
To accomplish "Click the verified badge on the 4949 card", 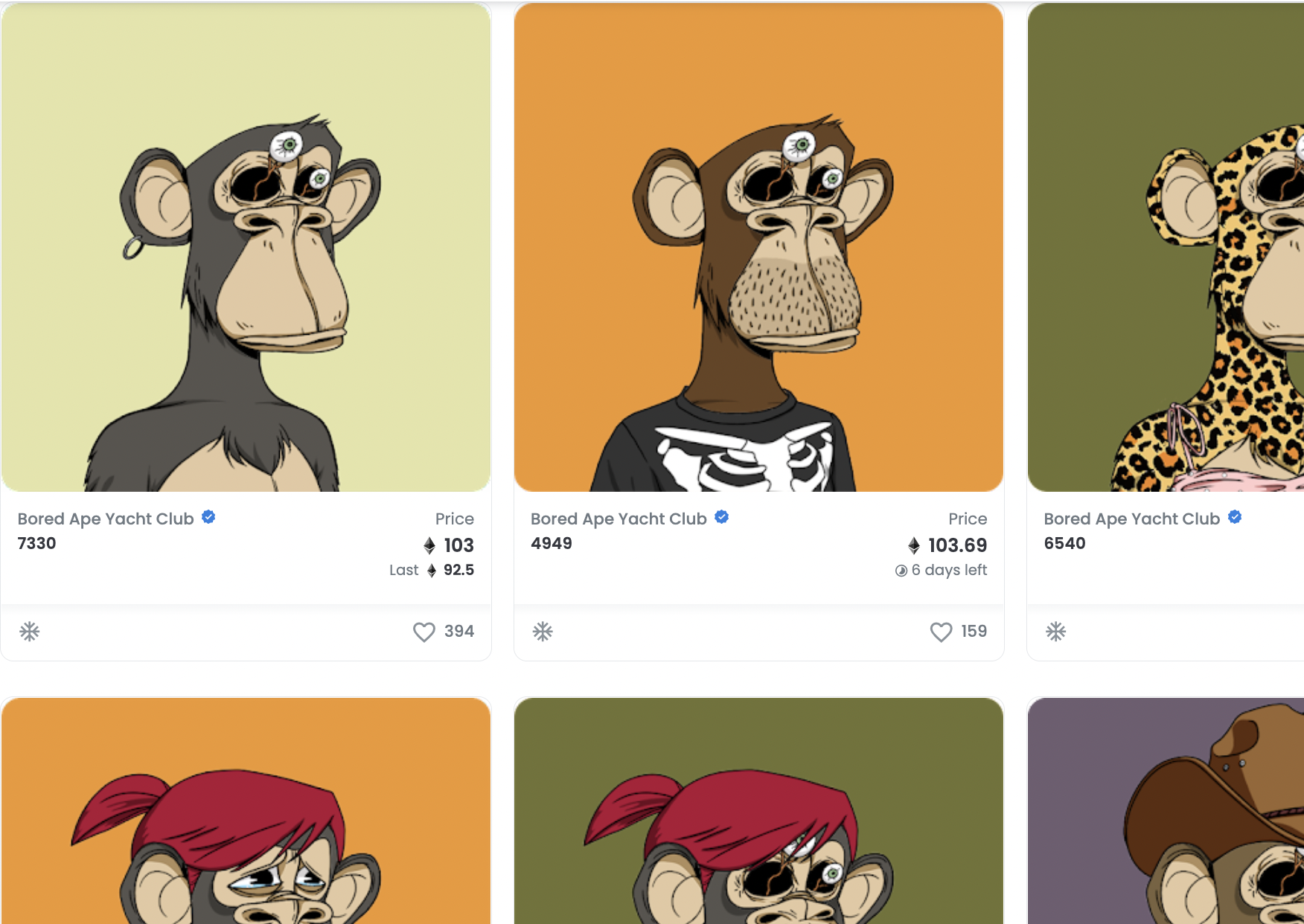I will click(721, 517).
